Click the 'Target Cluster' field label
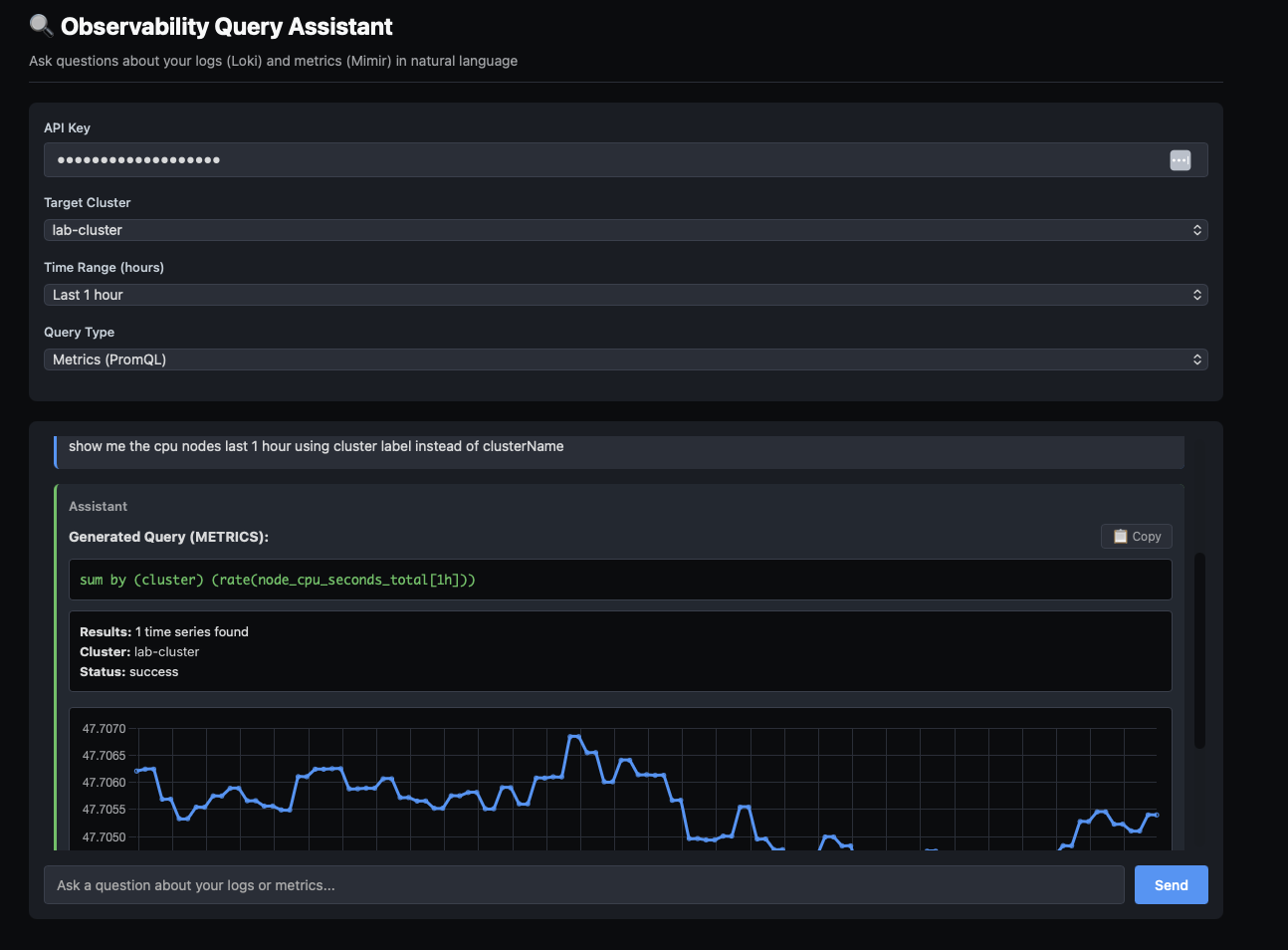The image size is (1288, 950). coord(88,202)
